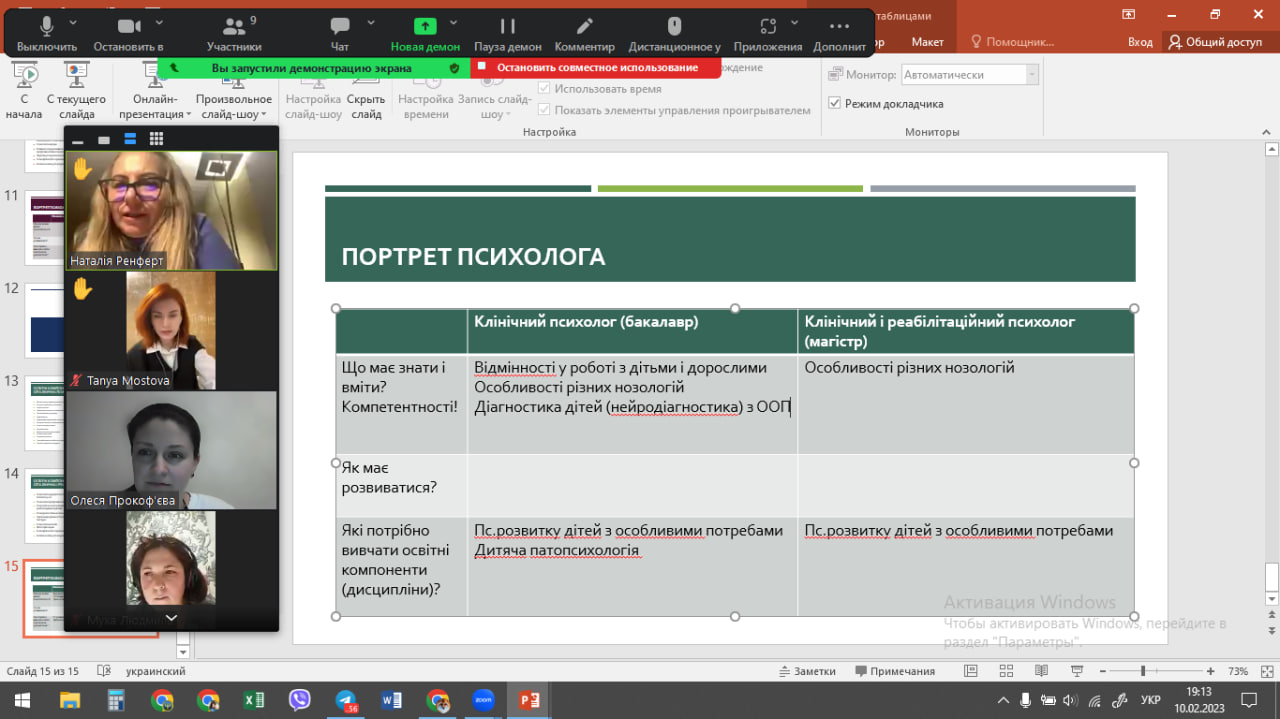Open Zoom annotation tools (Комментир)
Image resolution: width=1280 pixels, height=719 pixels.
(x=584, y=33)
